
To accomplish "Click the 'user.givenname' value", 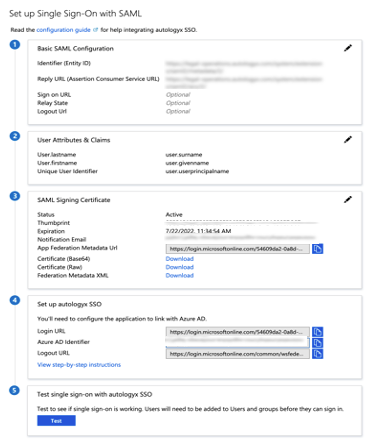I will tap(187, 163).
